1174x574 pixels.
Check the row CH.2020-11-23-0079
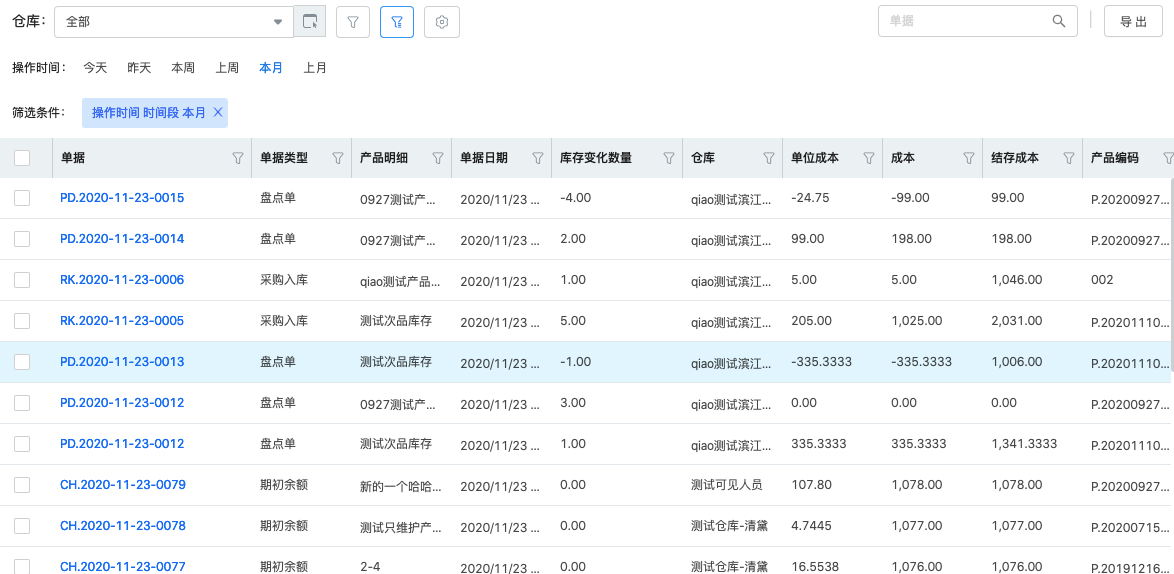click(x=22, y=485)
